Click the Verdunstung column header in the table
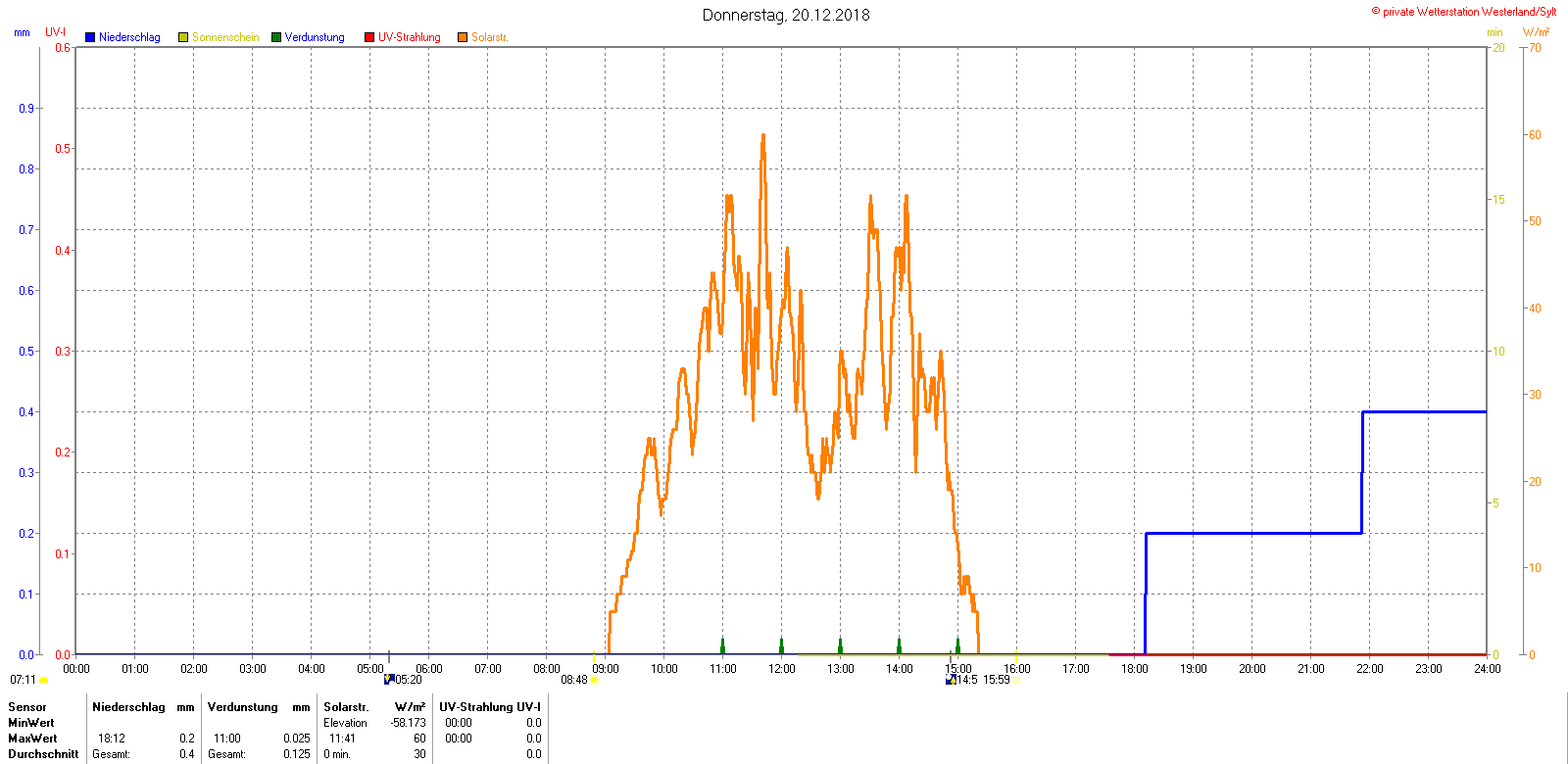Image resolution: width=1568 pixels, height=764 pixels. click(x=243, y=707)
